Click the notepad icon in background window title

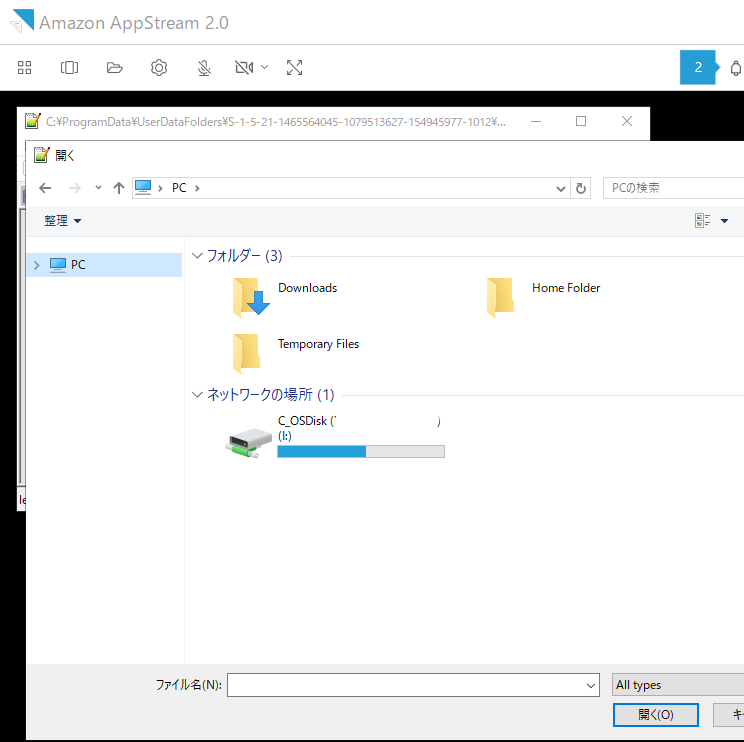[x=33, y=121]
